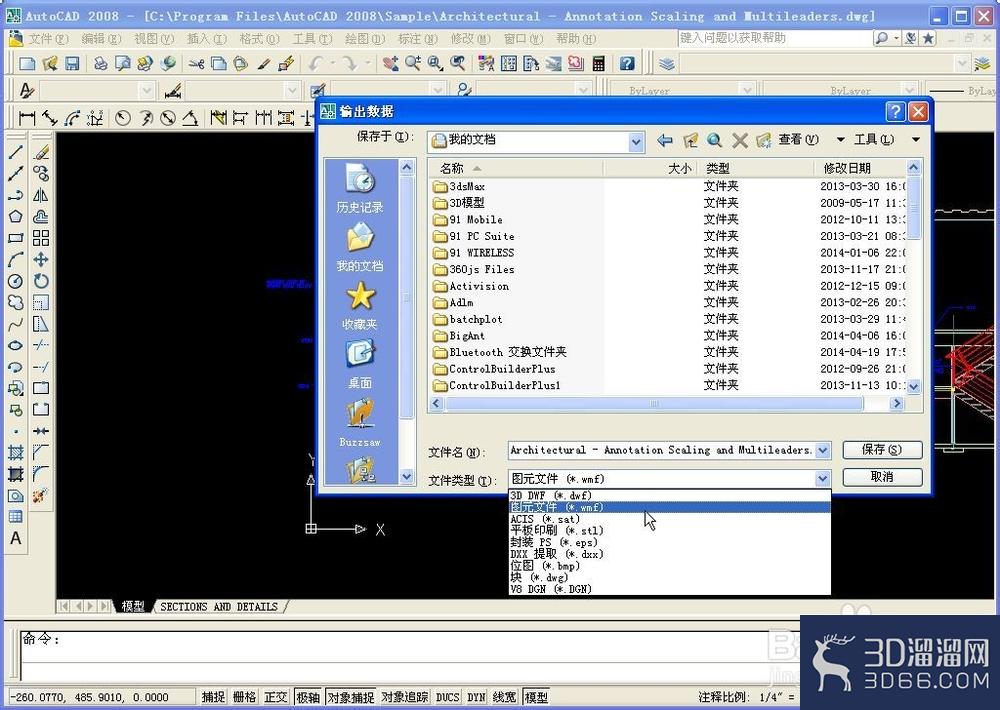Open Desktop (桌面) in the places sidebar

tap(360, 364)
